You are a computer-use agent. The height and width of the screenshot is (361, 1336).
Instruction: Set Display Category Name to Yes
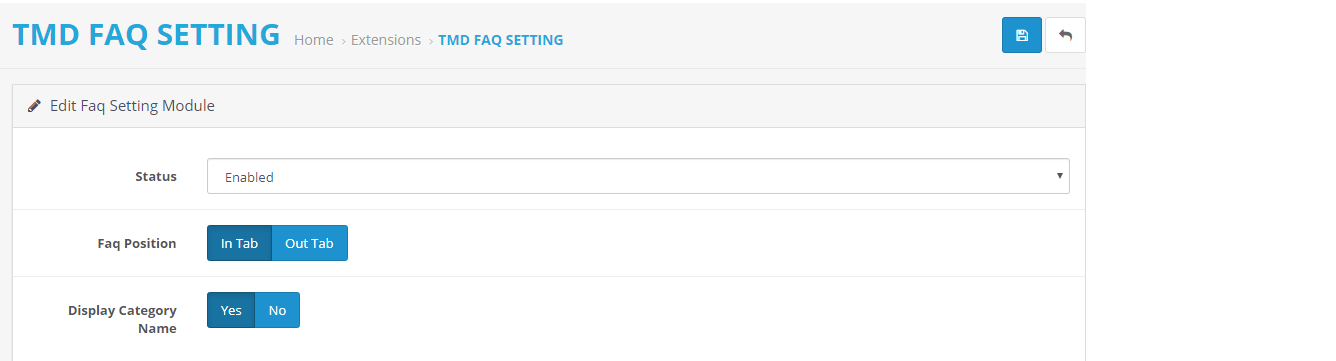coord(231,310)
